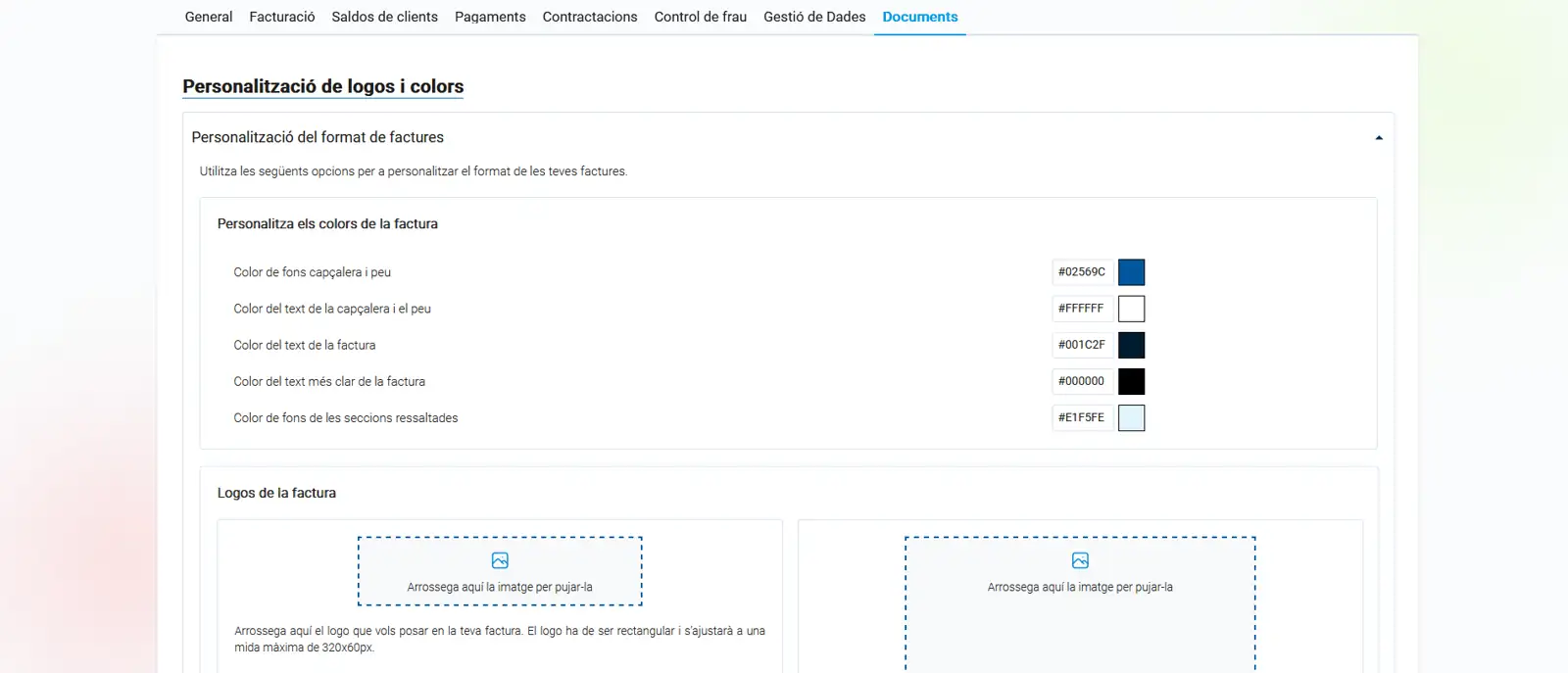Click the image icon in right logo dropzone

point(1080,560)
